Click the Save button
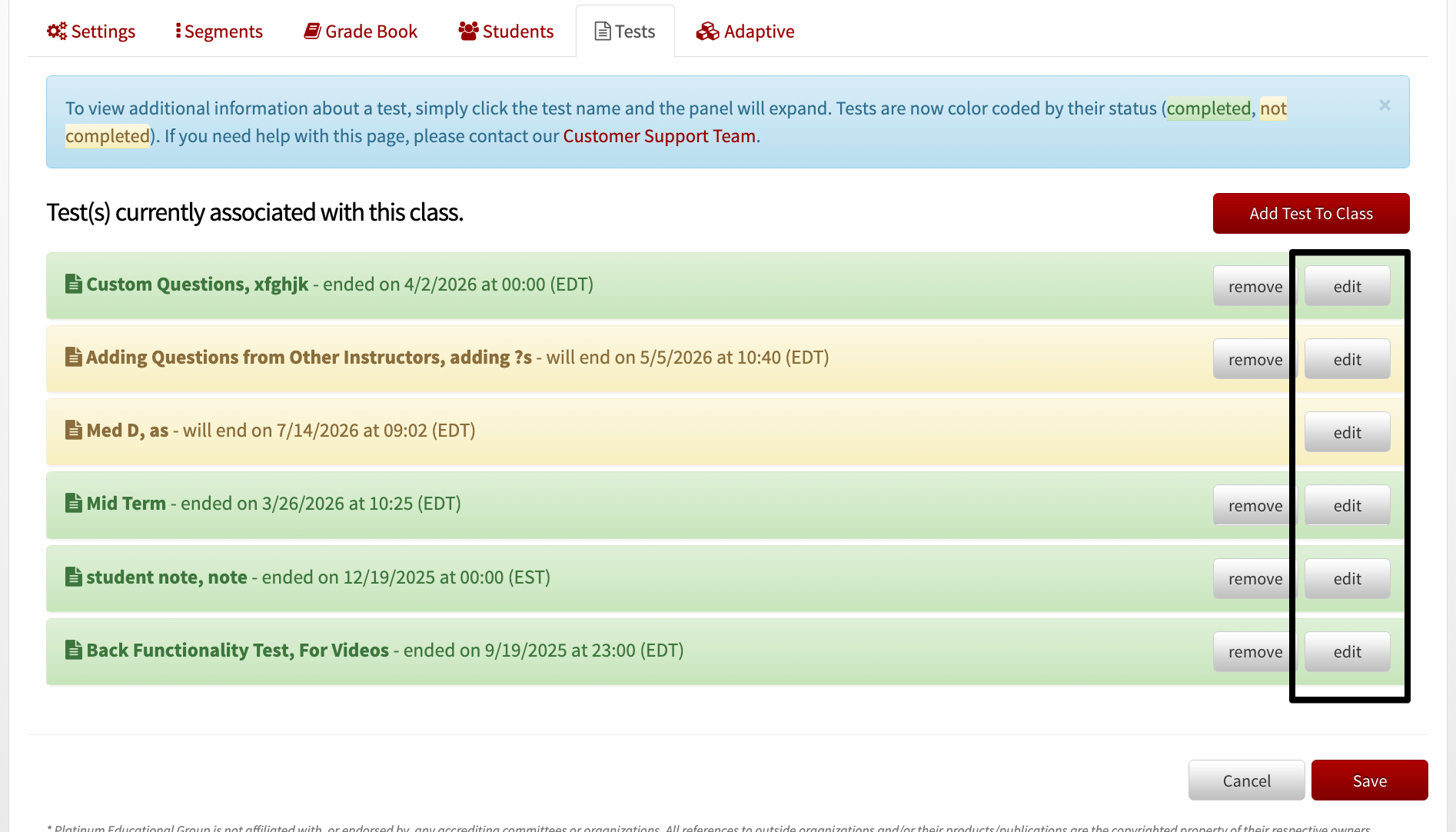Viewport: 1456px width, 832px height. [x=1369, y=780]
